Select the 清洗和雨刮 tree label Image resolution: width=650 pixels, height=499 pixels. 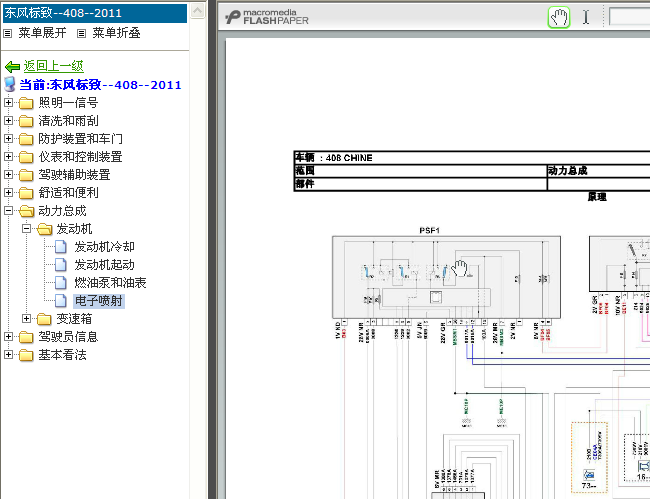tap(68, 121)
